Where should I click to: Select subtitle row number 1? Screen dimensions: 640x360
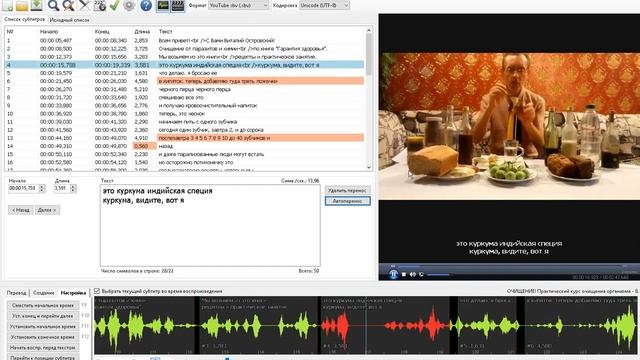coord(184,40)
